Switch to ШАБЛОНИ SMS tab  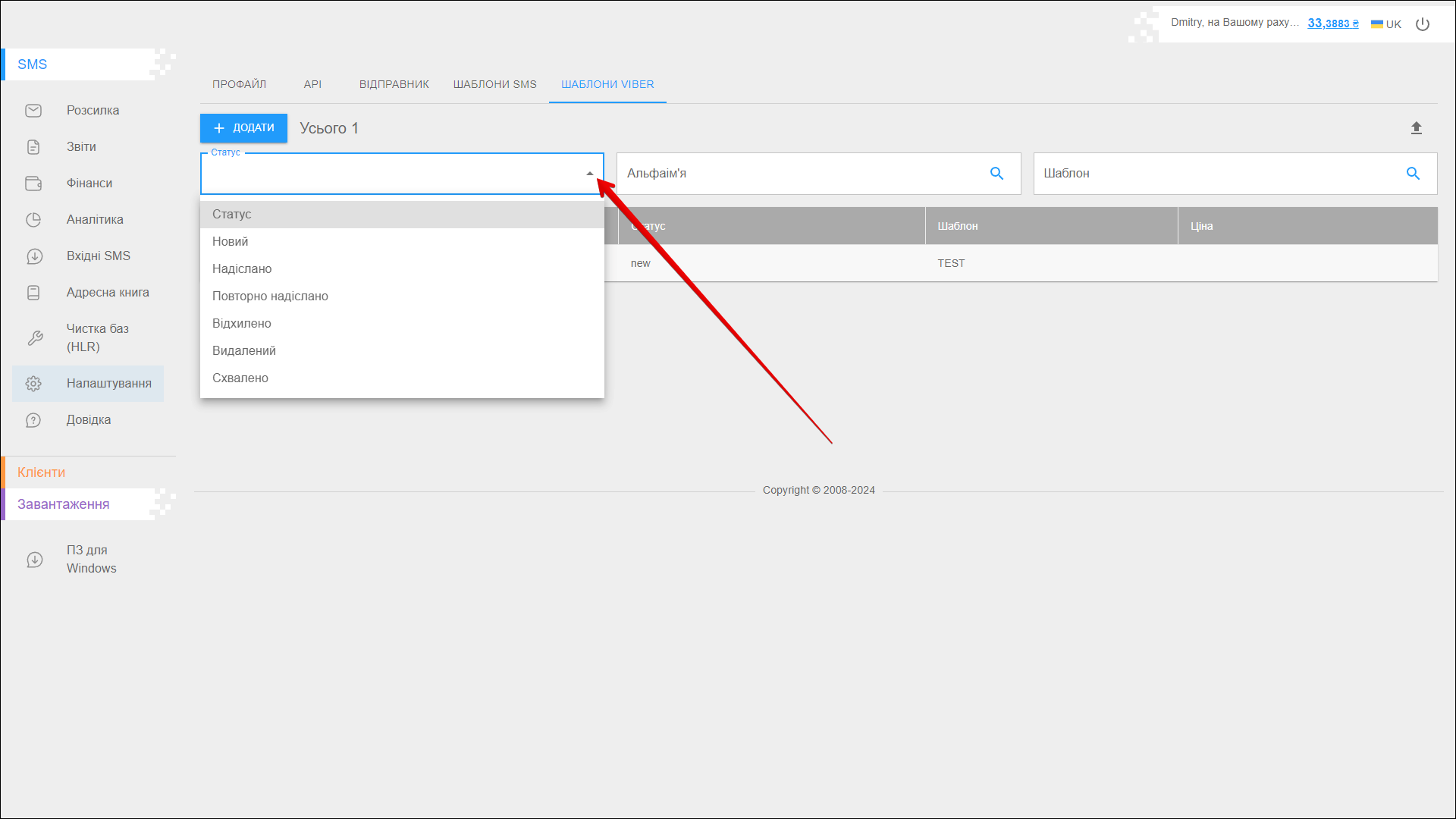(494, 84)
